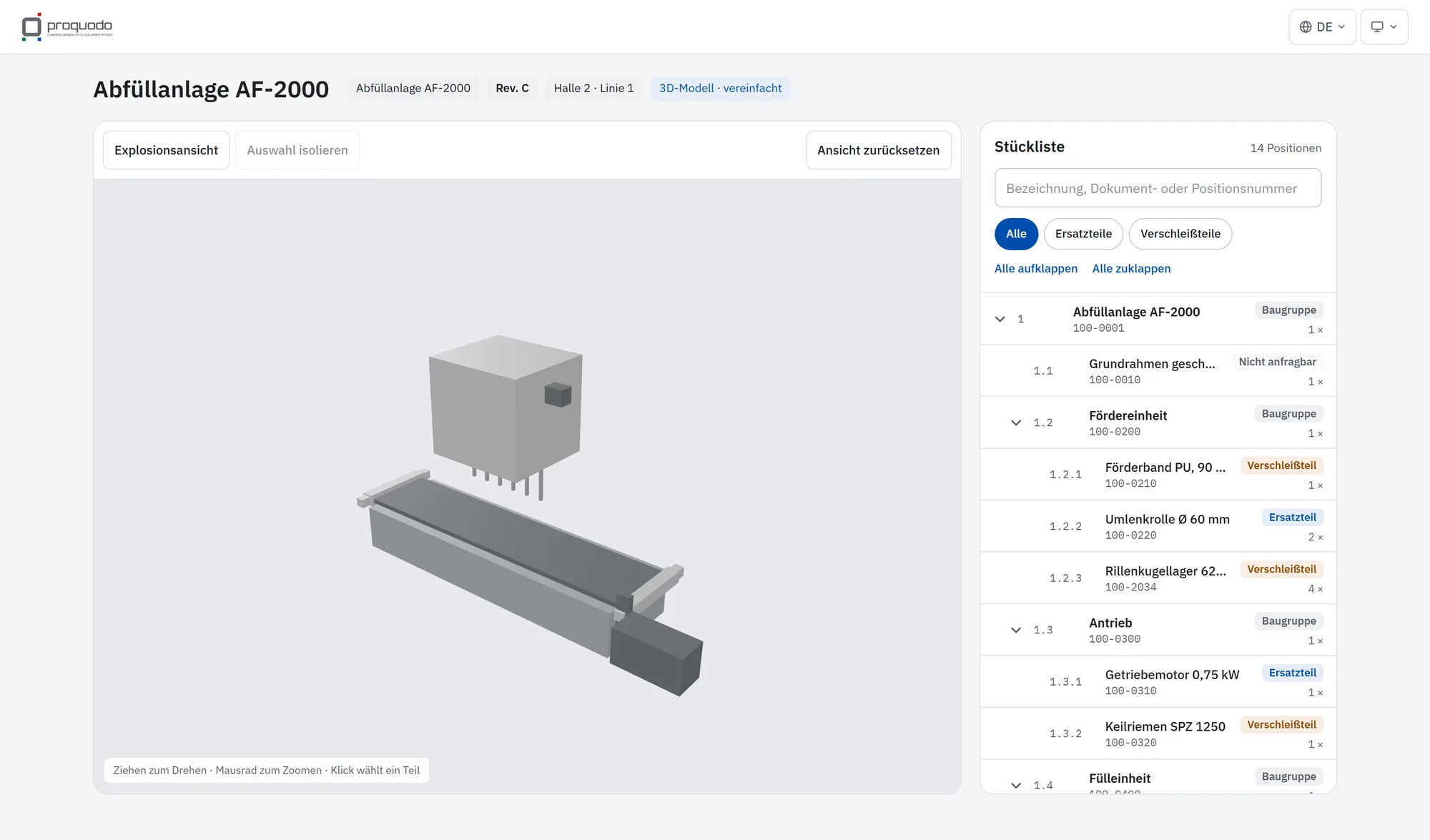Click the Ersatzteil badge on Umlenkrolle row
This screenshot has width=1430, height=840.
(x=1292, y=518)
